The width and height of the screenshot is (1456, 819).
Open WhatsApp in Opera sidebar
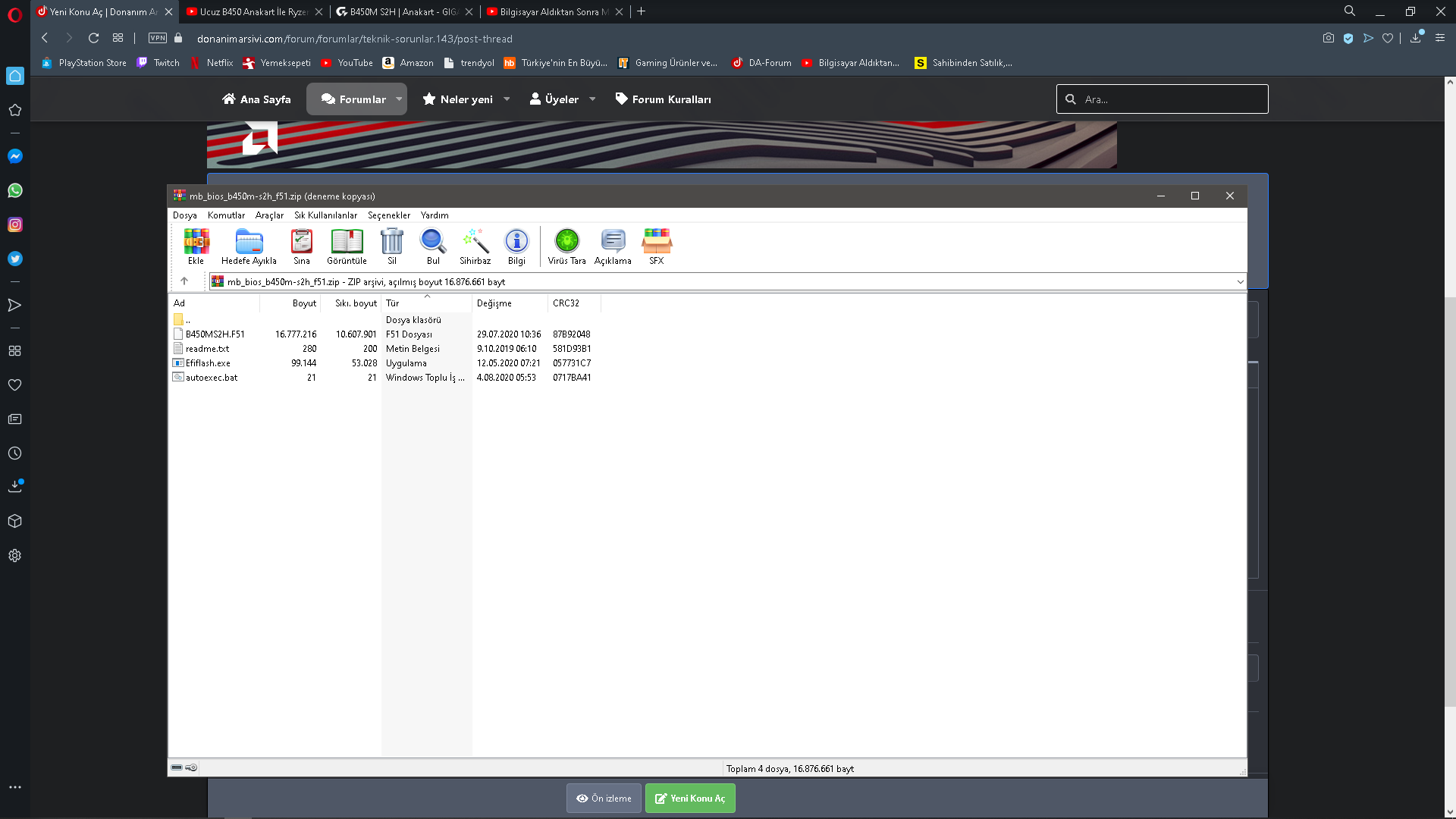pyautogui.click(x=14, y=190)
